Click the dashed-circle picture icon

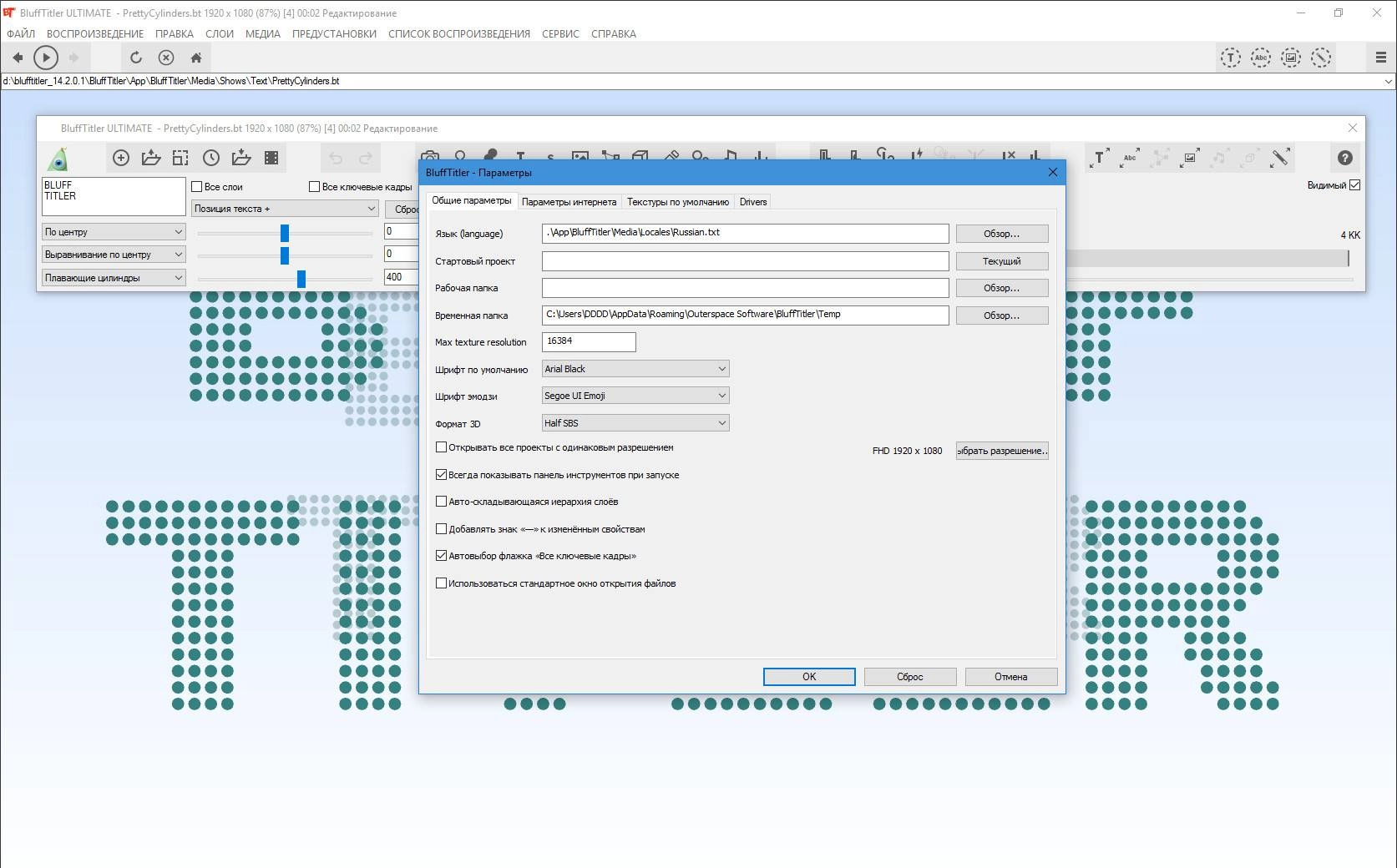pyautogui.click(x=1291, y=58)
